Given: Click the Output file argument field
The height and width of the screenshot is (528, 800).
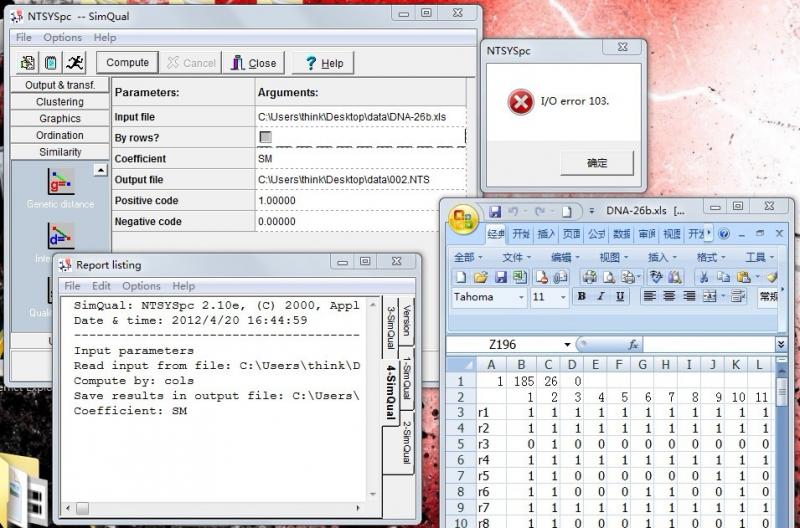Looking at the screenshot, I should pyautogui.click(x=361, y=180).
